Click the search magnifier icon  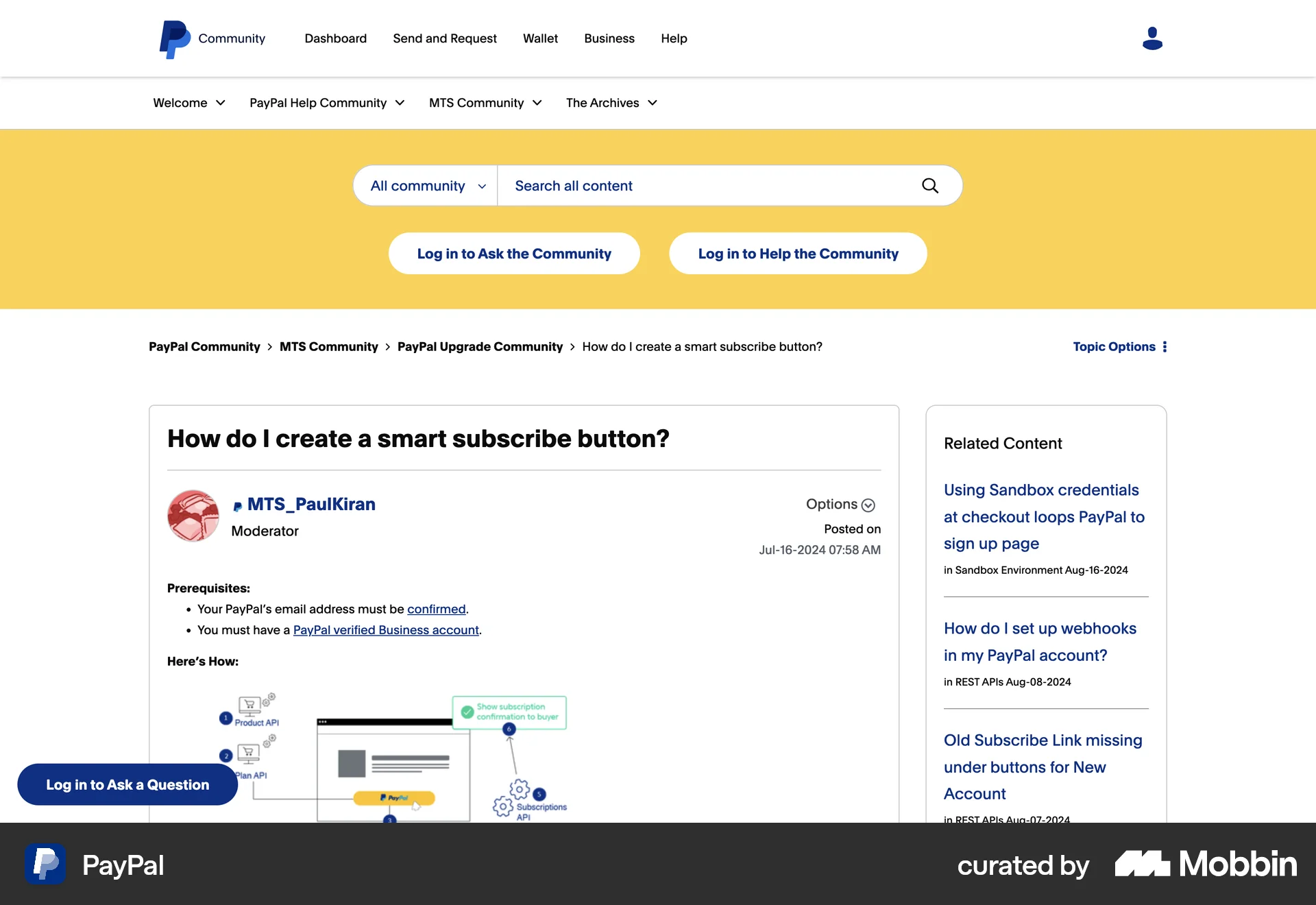pyautogui.click(x=930, y=186)
